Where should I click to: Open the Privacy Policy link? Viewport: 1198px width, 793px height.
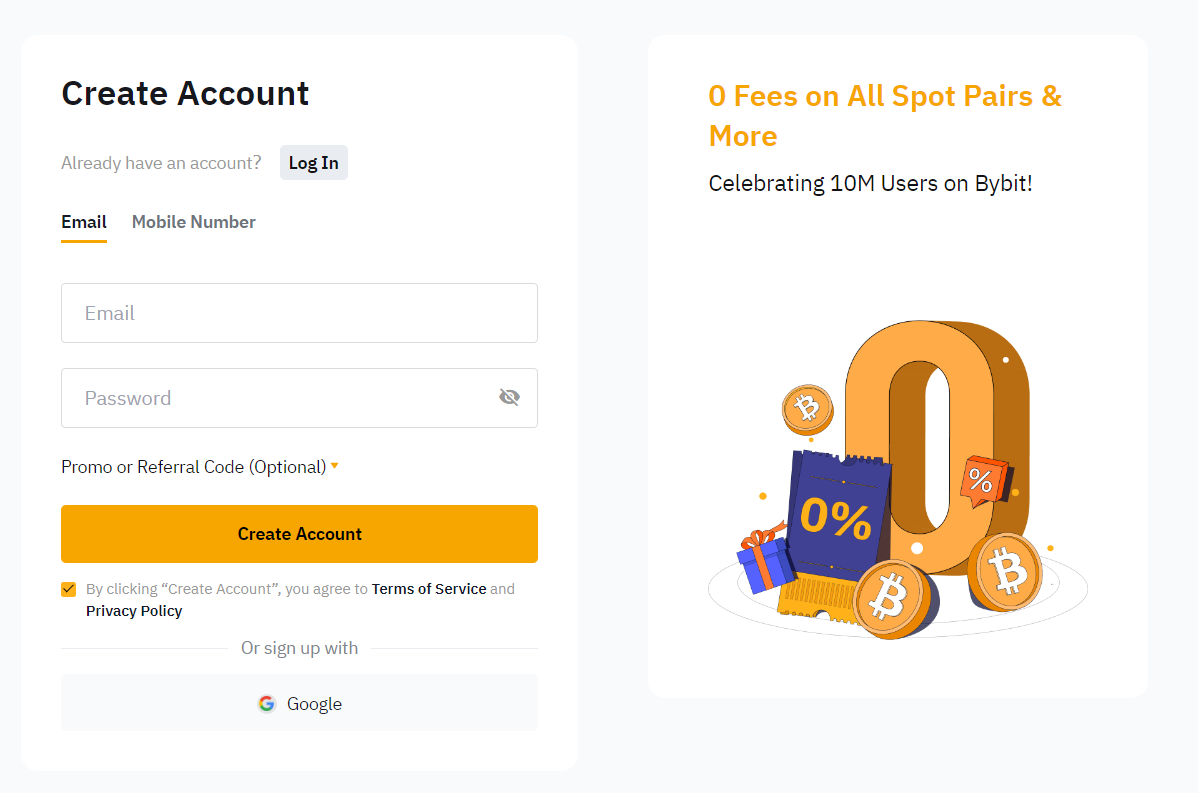[x=134, y=611]
